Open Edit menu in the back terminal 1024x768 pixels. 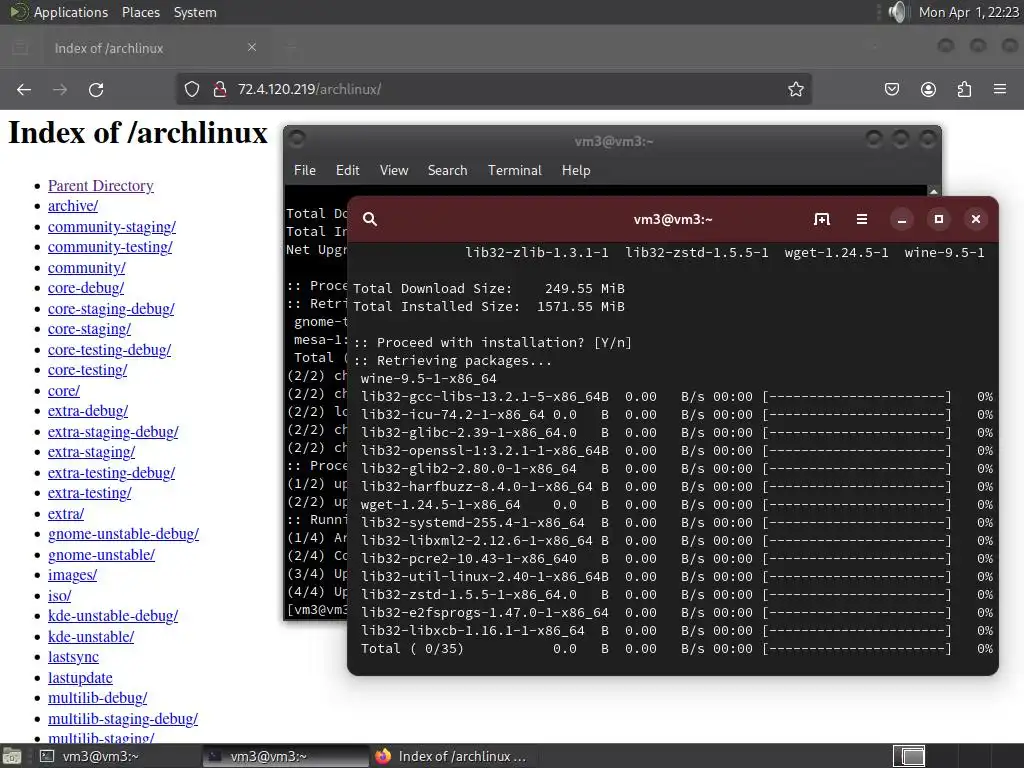[x=347, y=170]
